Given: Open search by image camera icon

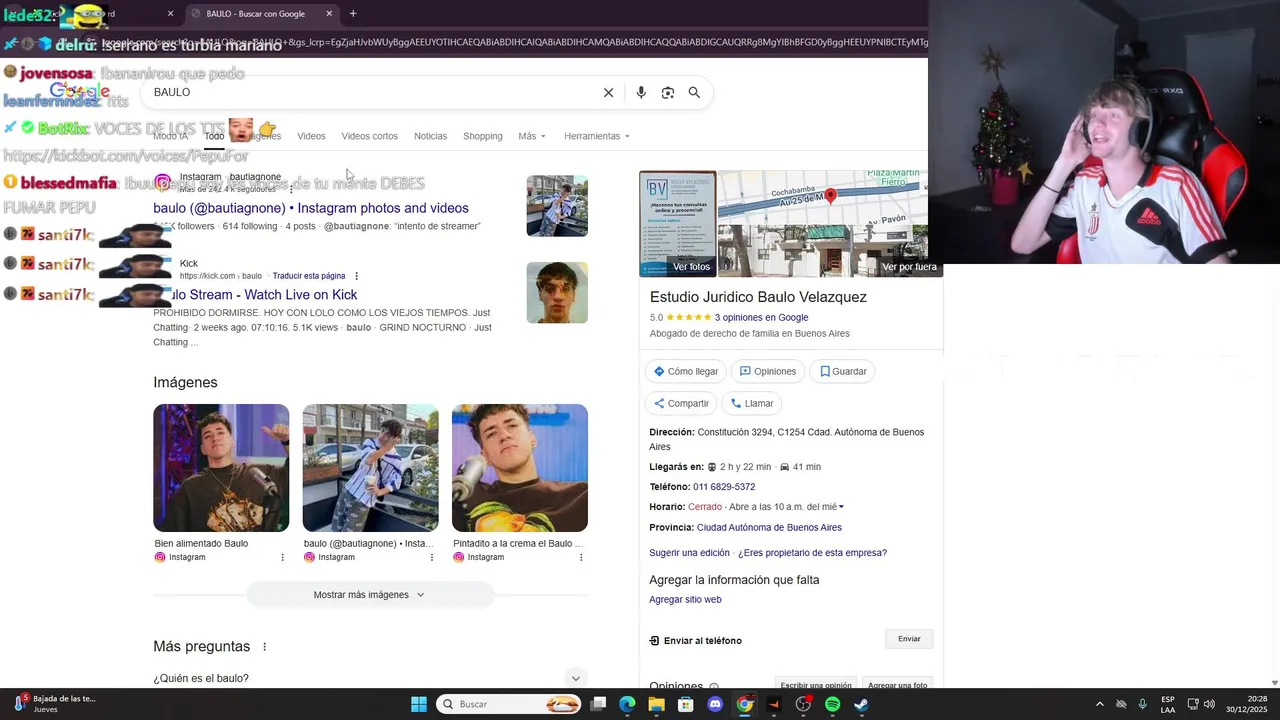Looking at the screenshot, I should pyautogui.click(x=668, y=92).
